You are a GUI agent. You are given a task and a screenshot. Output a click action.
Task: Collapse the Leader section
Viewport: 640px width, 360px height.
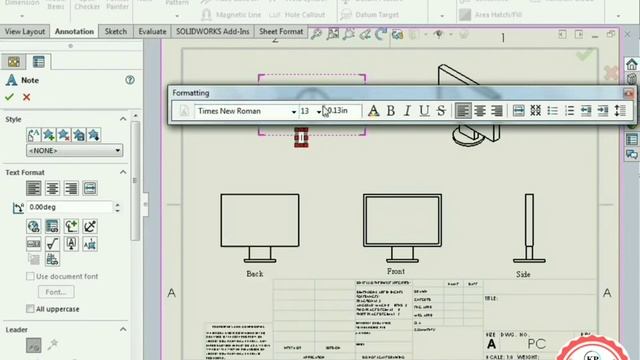pyautogui.click(x=123, y=329)
